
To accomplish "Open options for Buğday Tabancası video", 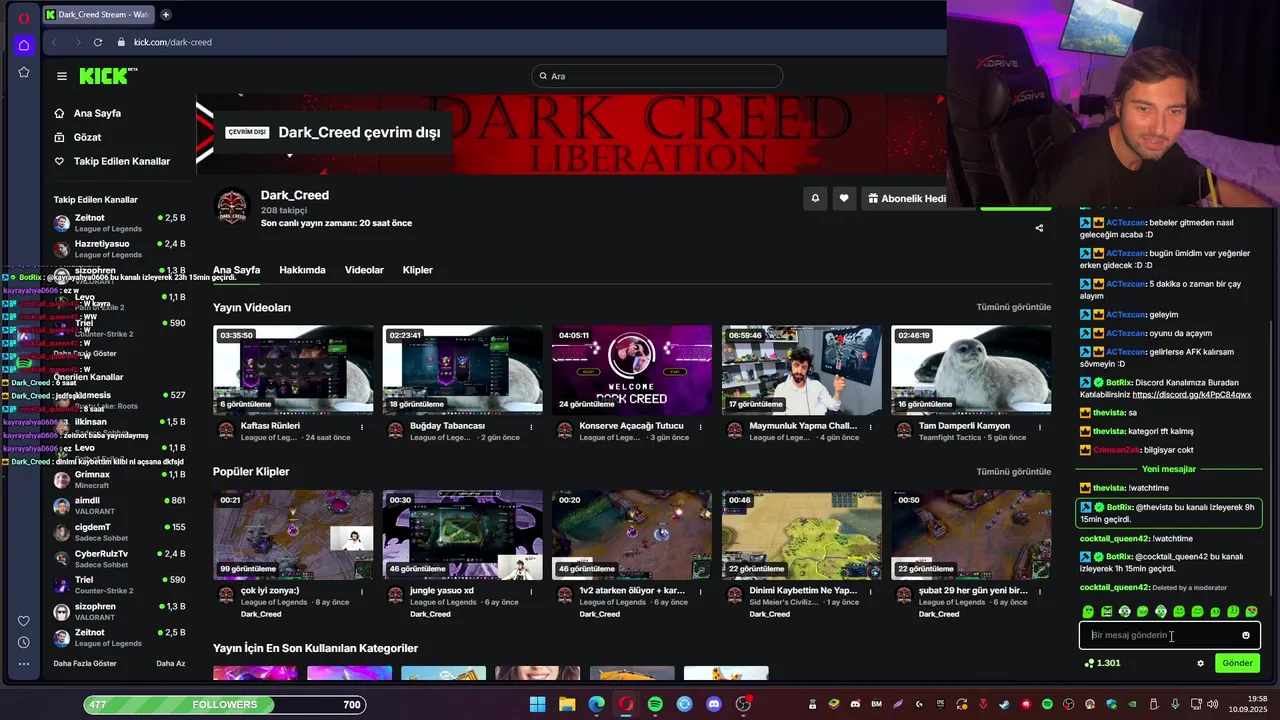I will point(531,426).
